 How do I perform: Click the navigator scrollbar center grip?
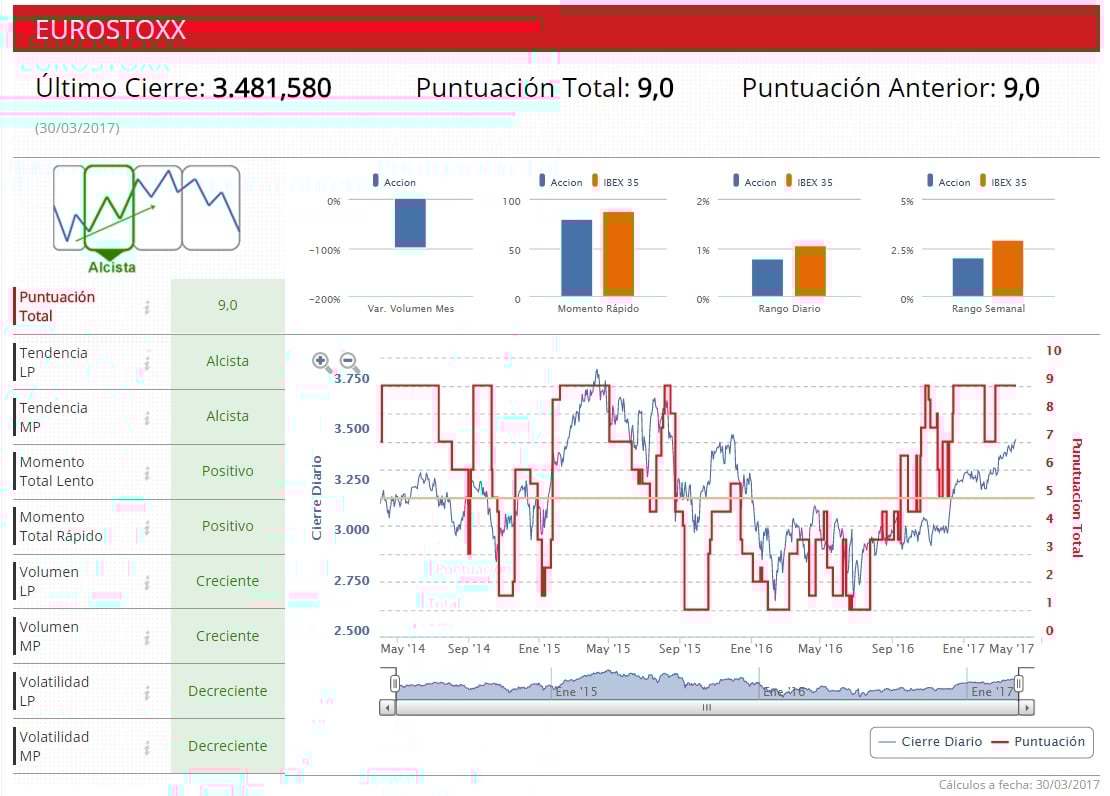(x=706, y=707)
